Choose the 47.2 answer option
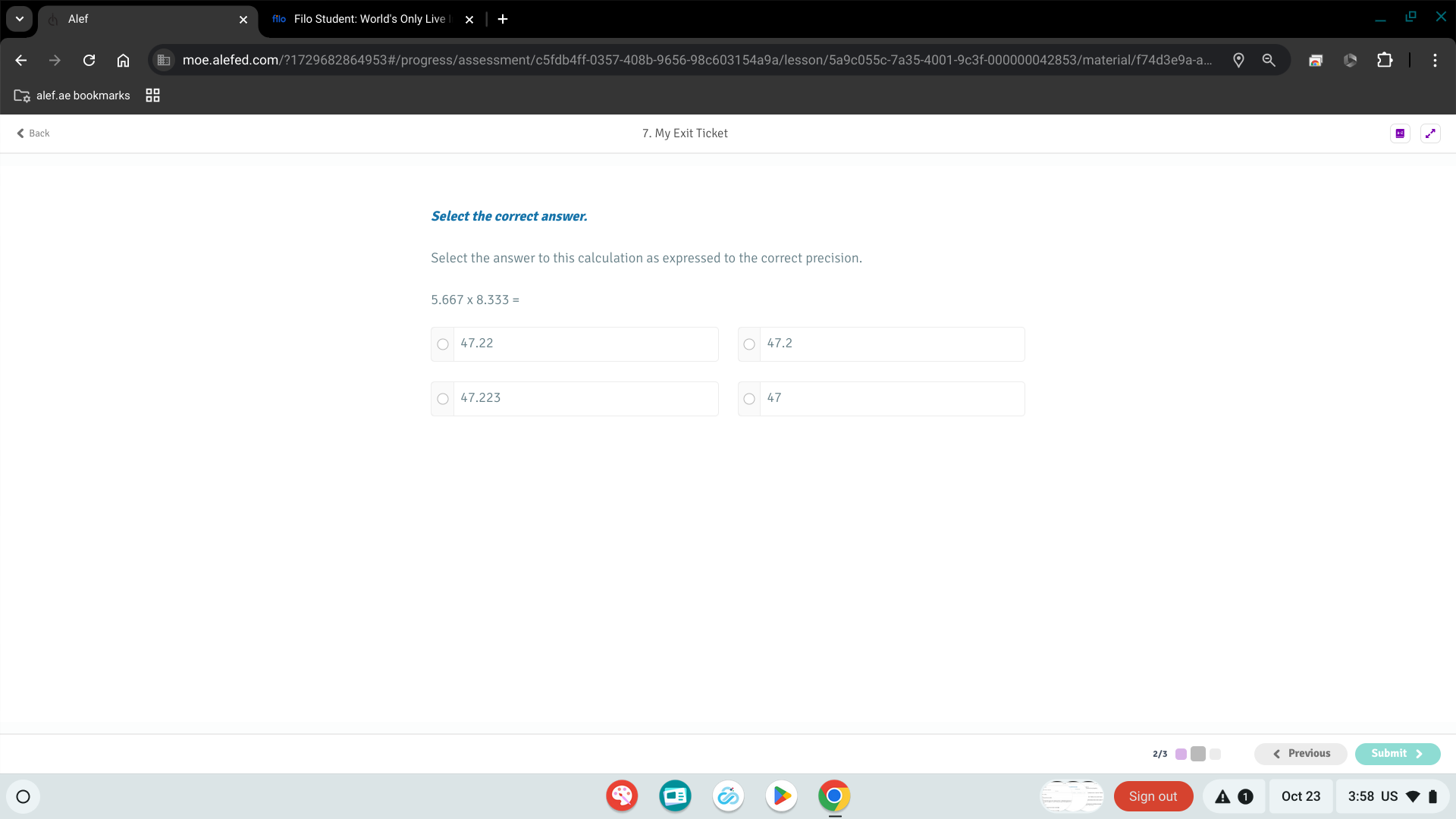1456x819 pixels. [749, 344]
